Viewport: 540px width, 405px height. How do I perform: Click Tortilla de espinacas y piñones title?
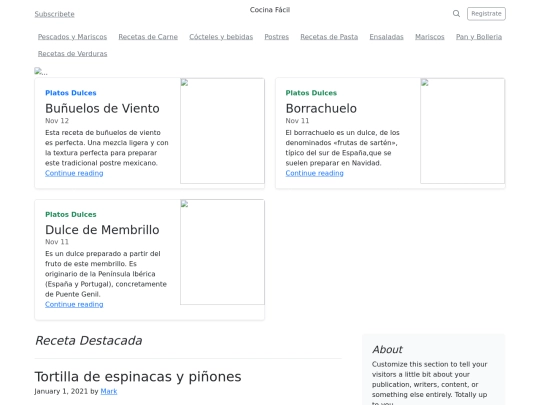click(x=138, y=377)
